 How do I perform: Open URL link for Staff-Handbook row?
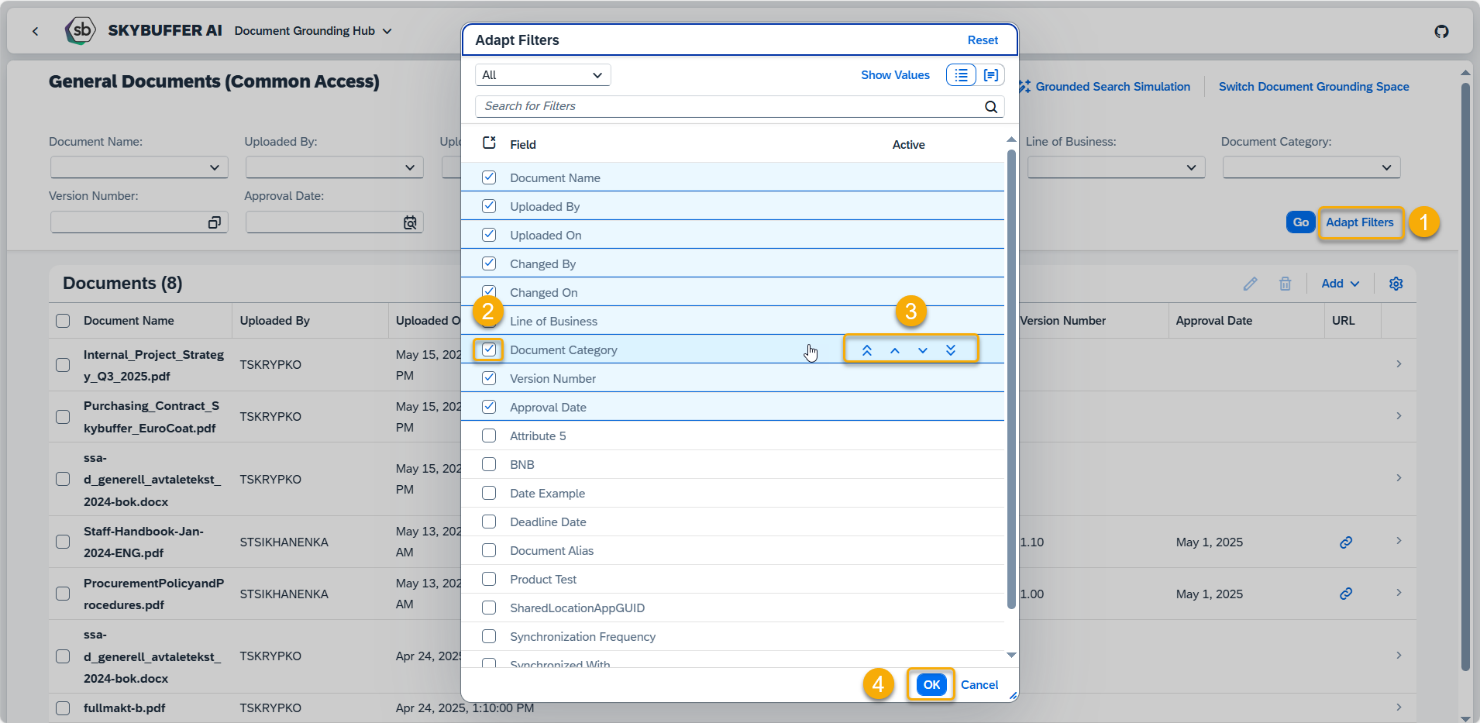(1346, 542)
